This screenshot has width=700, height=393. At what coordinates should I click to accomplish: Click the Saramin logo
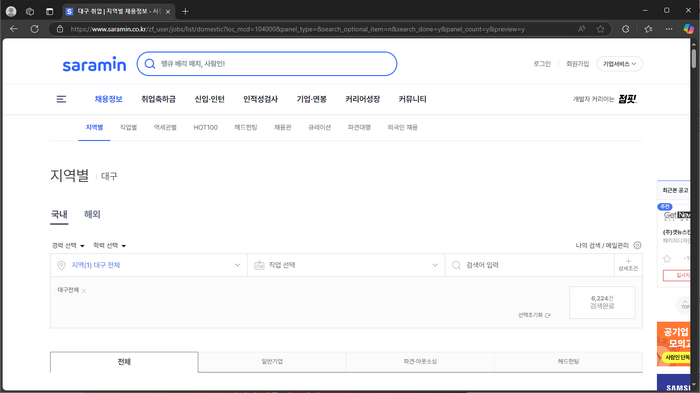pos(94,65)
